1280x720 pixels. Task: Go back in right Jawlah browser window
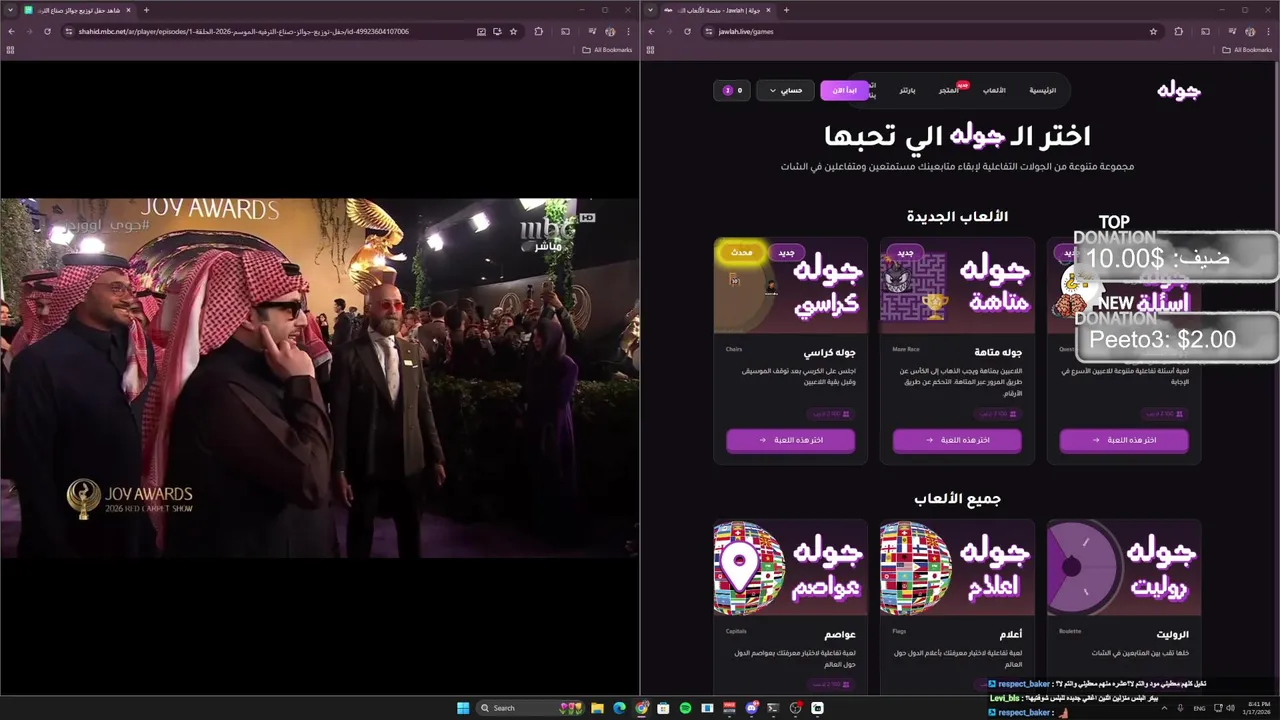(651, 31)
